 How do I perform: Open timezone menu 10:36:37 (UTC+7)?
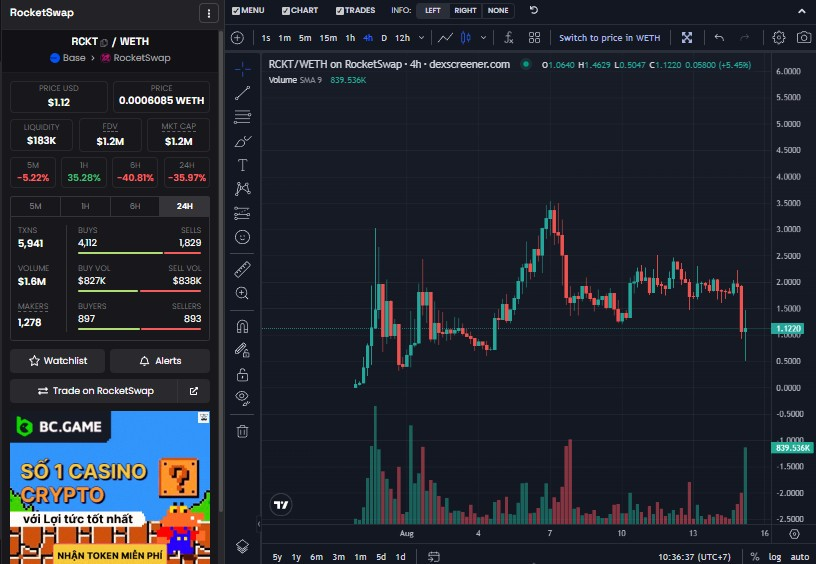[694, 557]
